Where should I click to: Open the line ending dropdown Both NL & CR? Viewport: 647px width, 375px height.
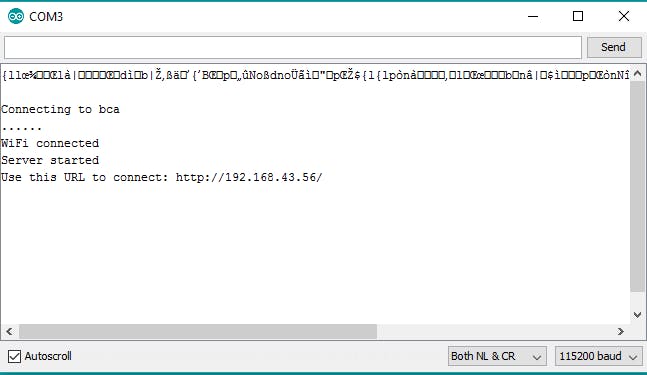[x=497, y=356]
